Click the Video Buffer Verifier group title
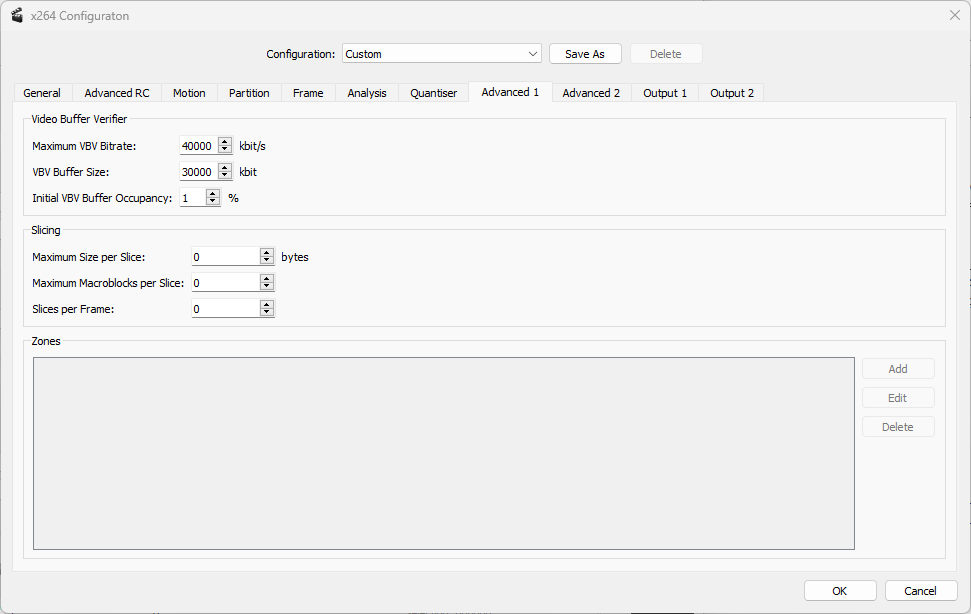Viewport: 971px width, 614px height. pyautogui.click(x=79, y=119)
